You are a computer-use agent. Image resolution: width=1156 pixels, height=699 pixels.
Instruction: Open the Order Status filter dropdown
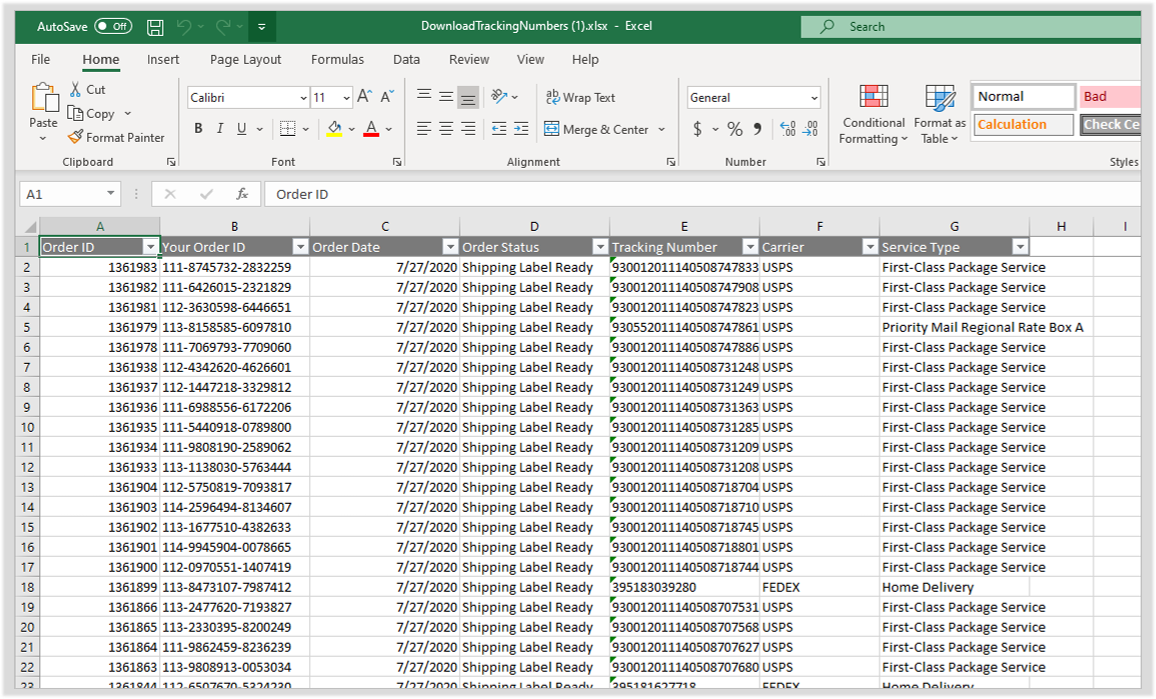point(600,247)
